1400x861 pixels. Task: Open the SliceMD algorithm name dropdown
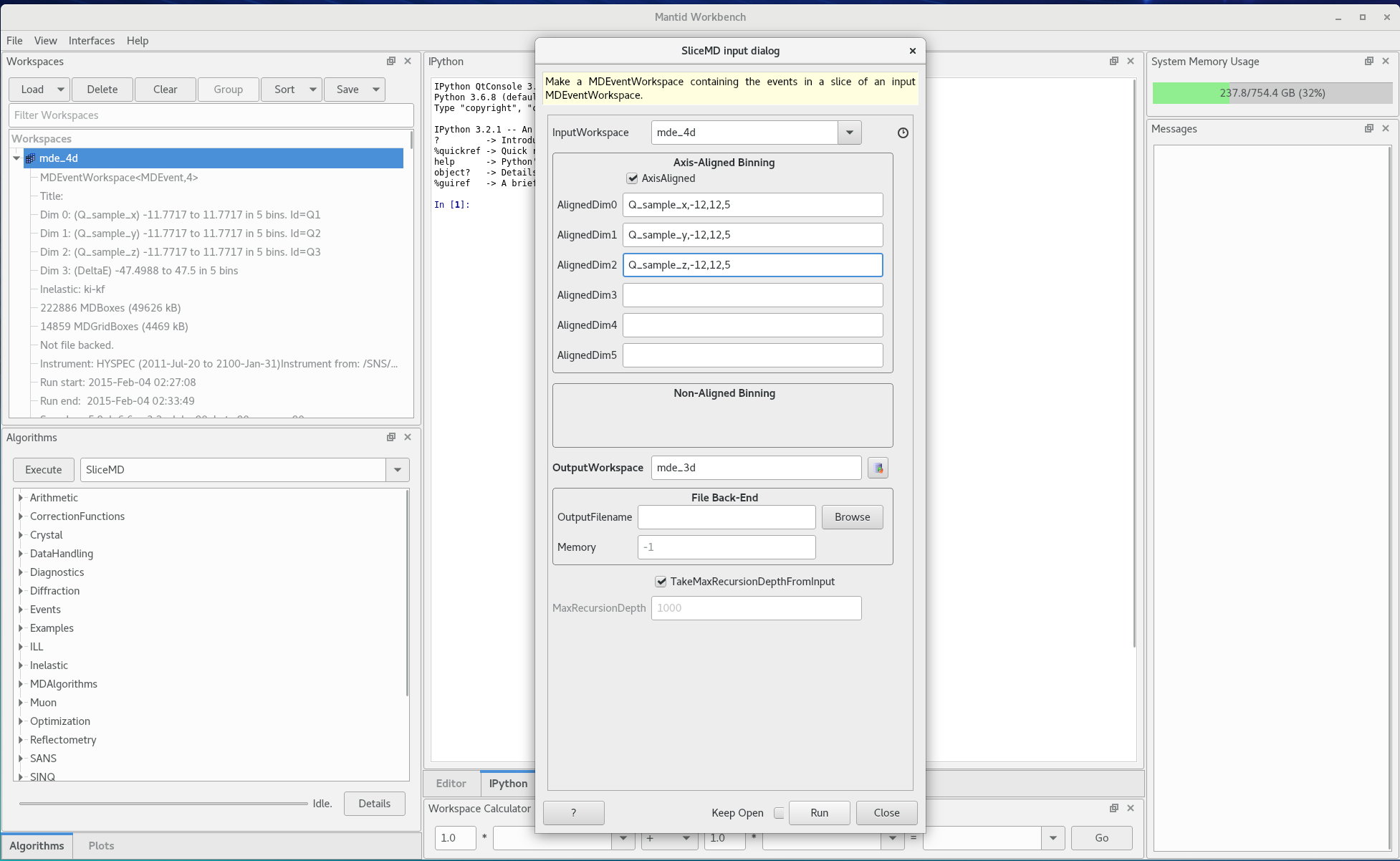coord(397,470)
